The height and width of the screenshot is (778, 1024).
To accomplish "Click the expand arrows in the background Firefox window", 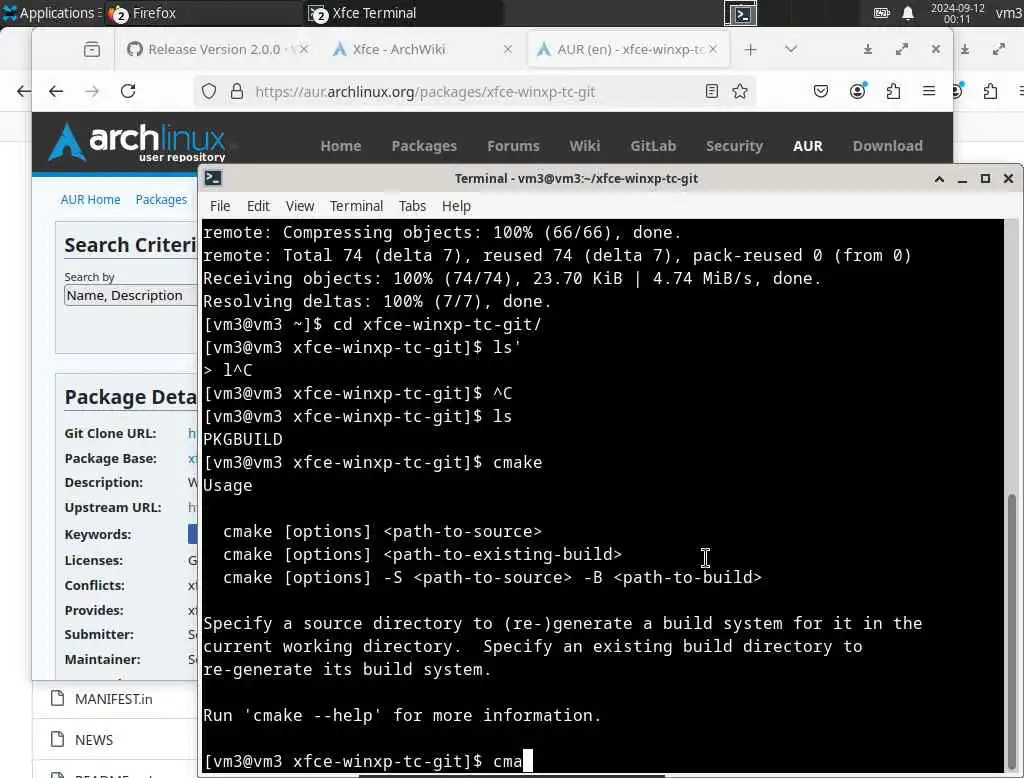I will [x=999, y=50].
